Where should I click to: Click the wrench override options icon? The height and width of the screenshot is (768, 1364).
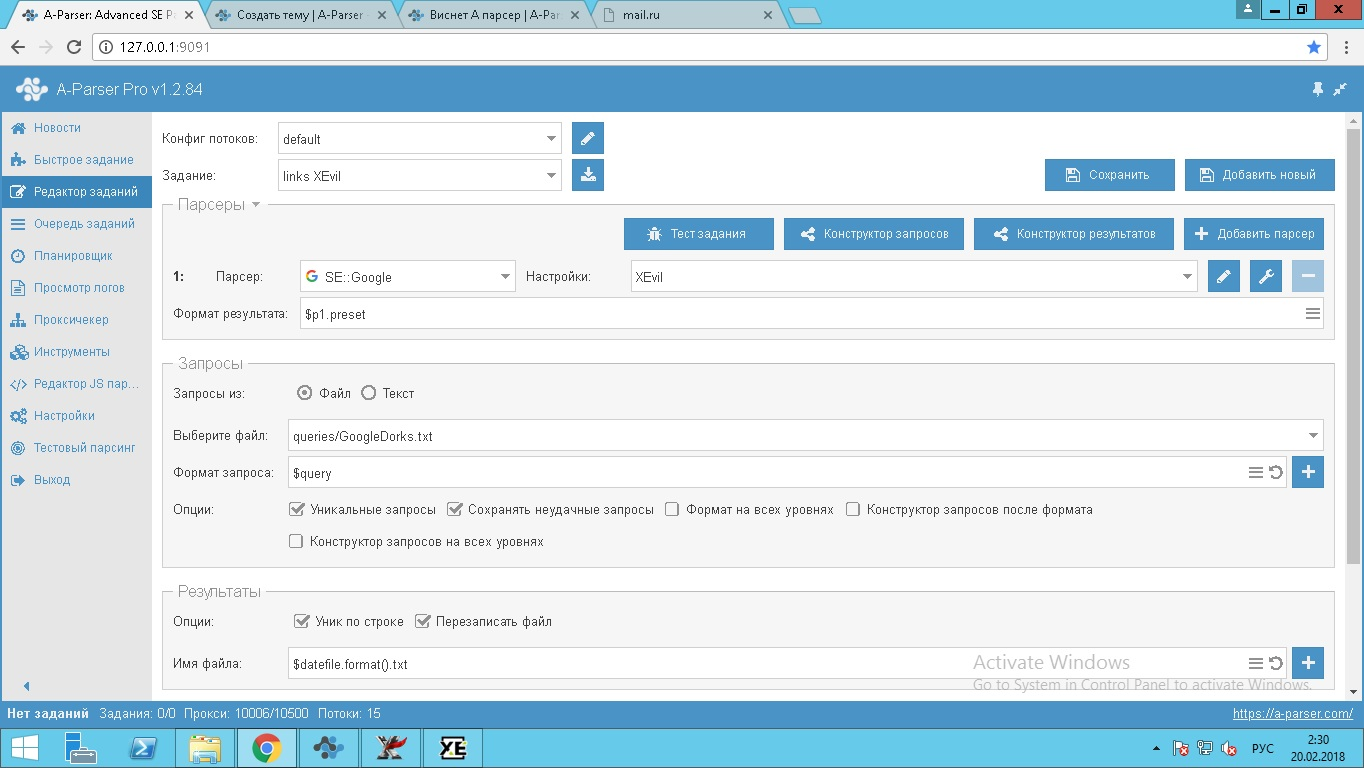point(1266,276)
